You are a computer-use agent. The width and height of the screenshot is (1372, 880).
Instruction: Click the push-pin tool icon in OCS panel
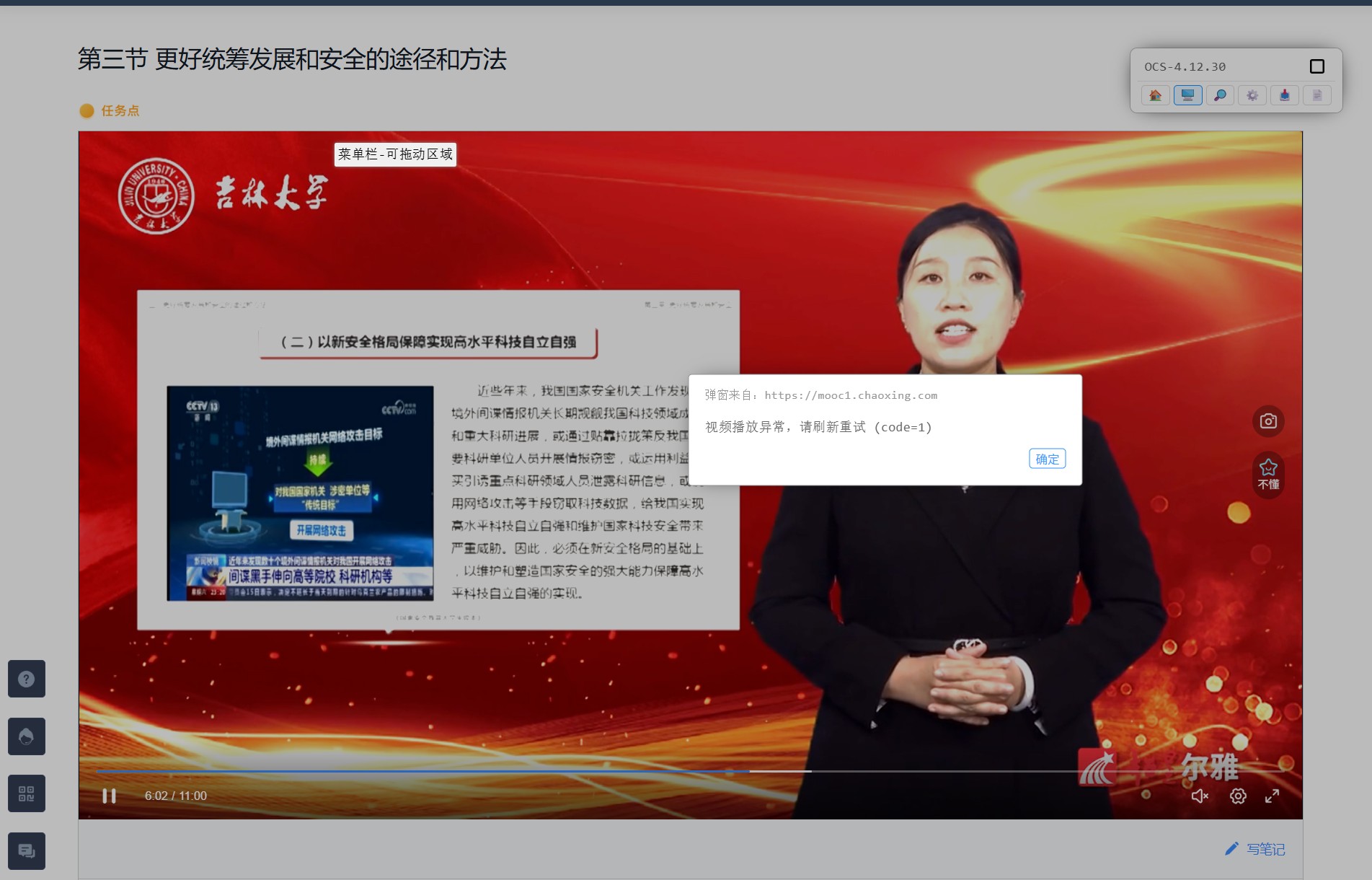1285,94
